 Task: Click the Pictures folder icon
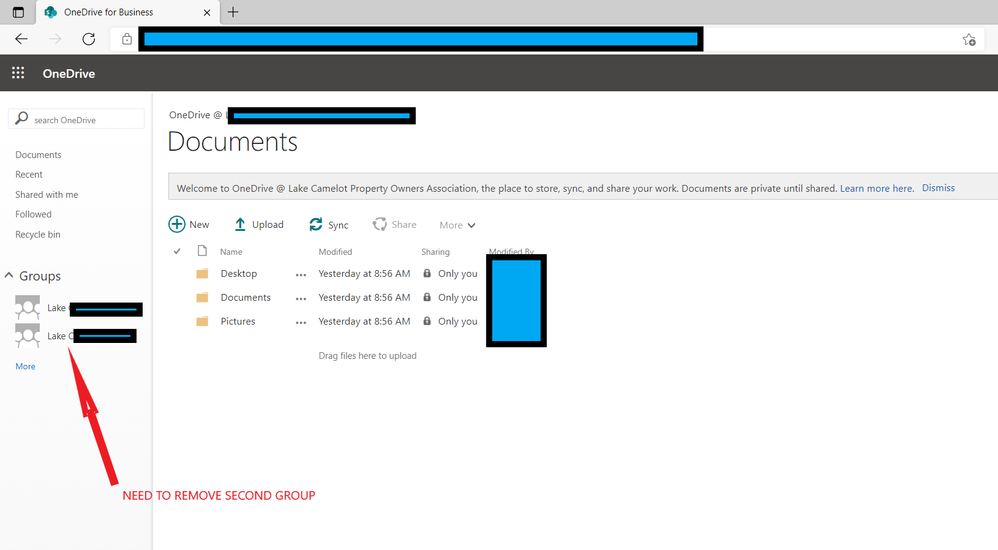click(202, 321)
